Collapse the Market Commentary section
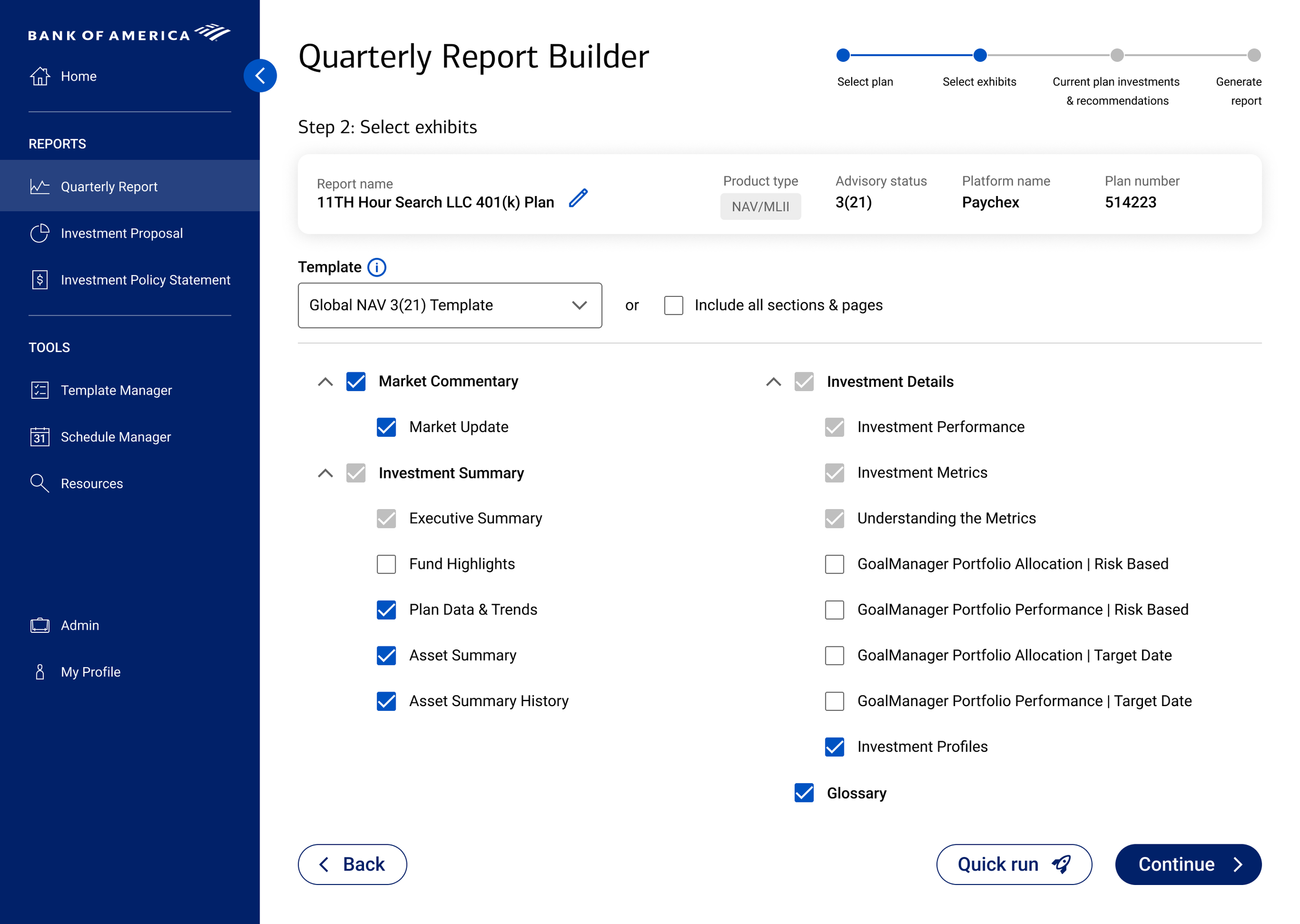 pos(326,382)
